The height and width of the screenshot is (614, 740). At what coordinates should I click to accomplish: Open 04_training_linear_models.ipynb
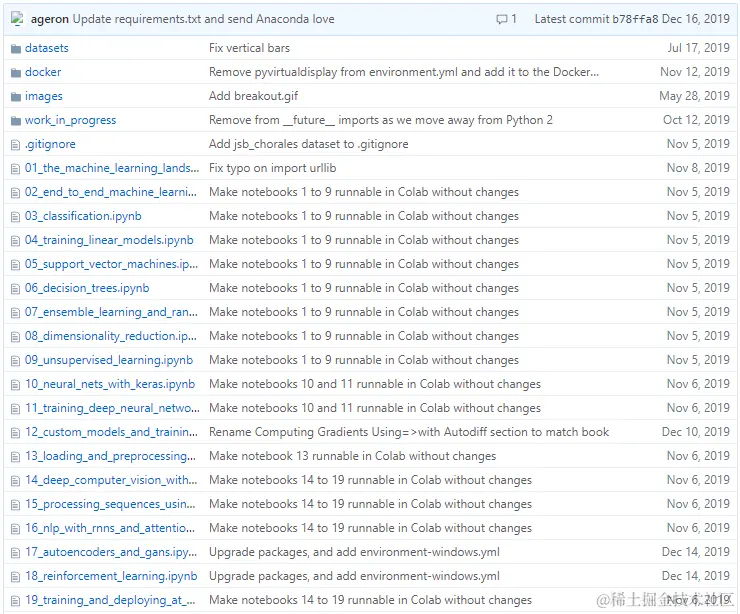tap(109, 240)
